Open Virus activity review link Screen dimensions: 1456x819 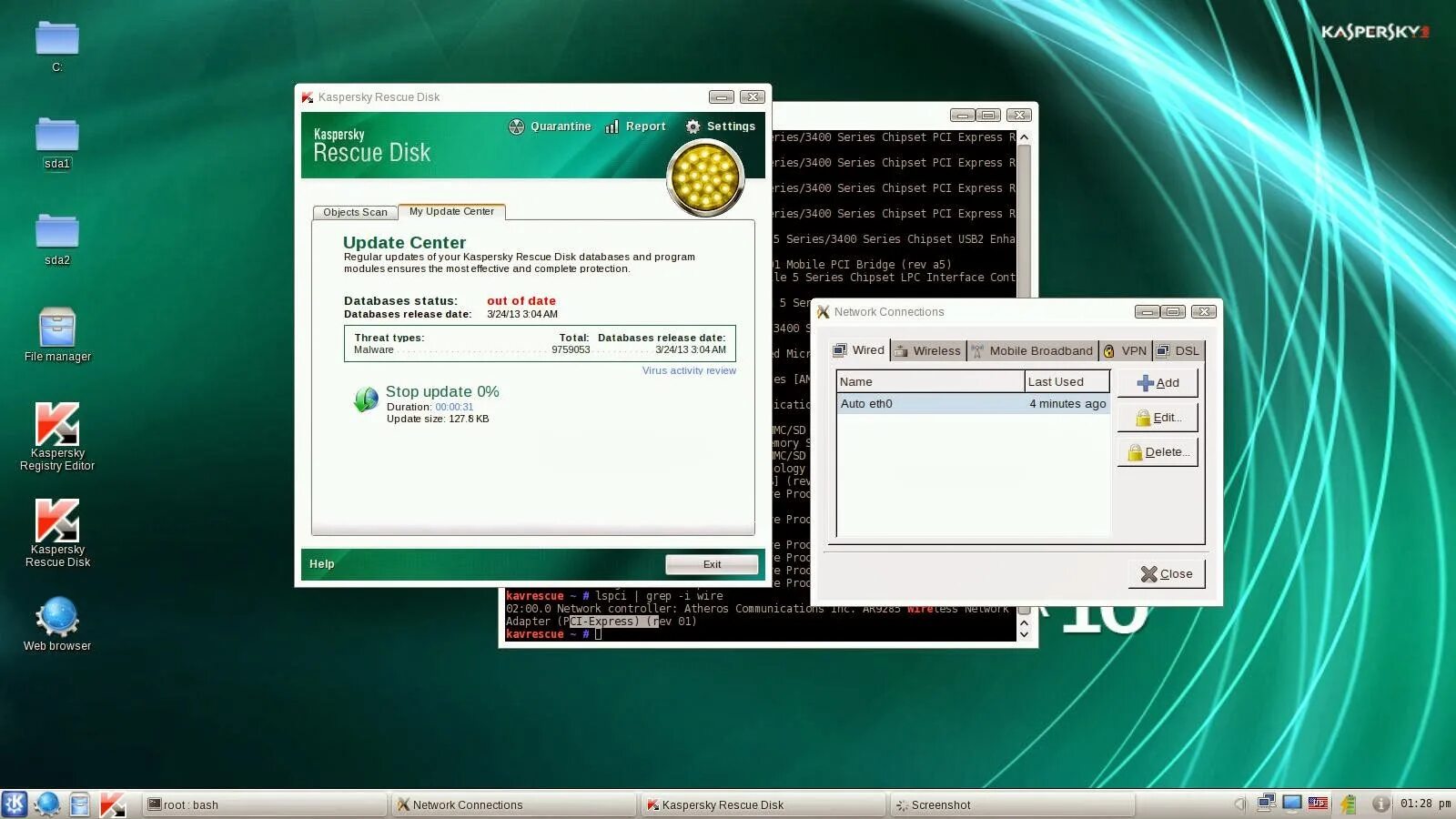(689, 370)
